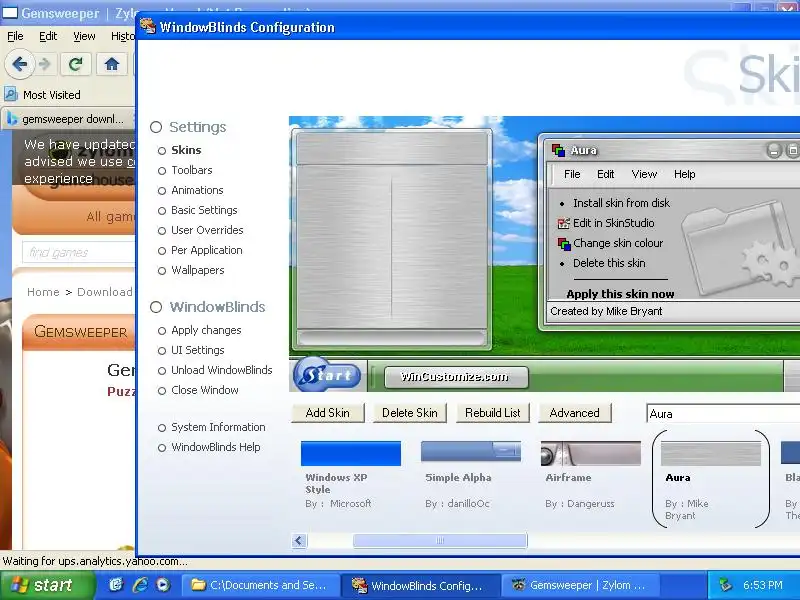The height and width of the screenshot is (600, 800).
Task: Open the Most Visited bookmarks icon
Action: click(11, 94)
